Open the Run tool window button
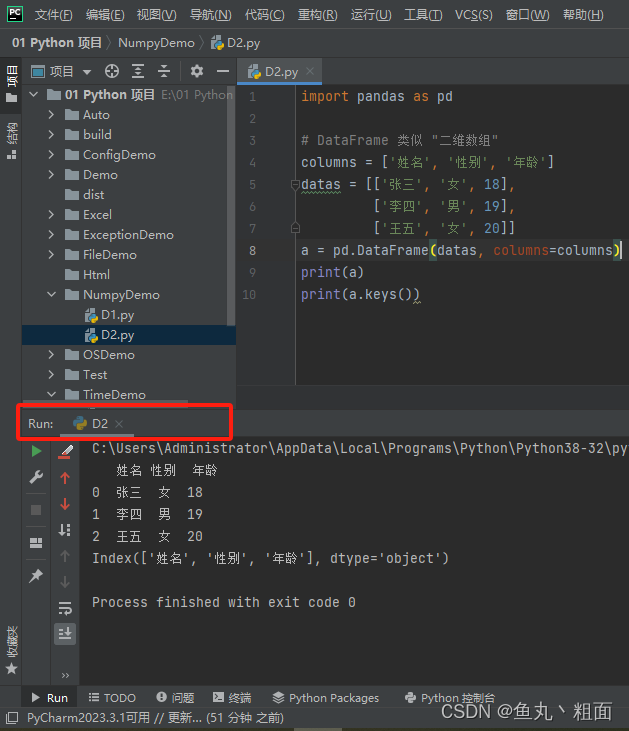 point(49,697)
